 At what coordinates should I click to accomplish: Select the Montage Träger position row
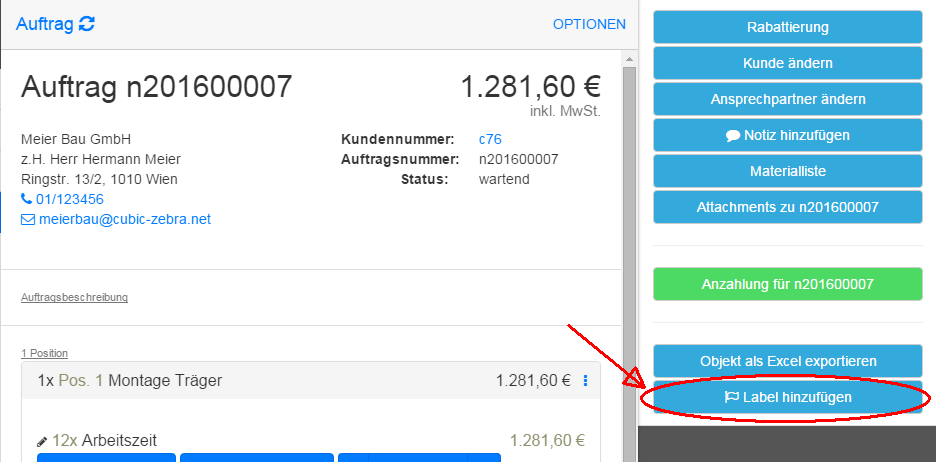(250, 380)
